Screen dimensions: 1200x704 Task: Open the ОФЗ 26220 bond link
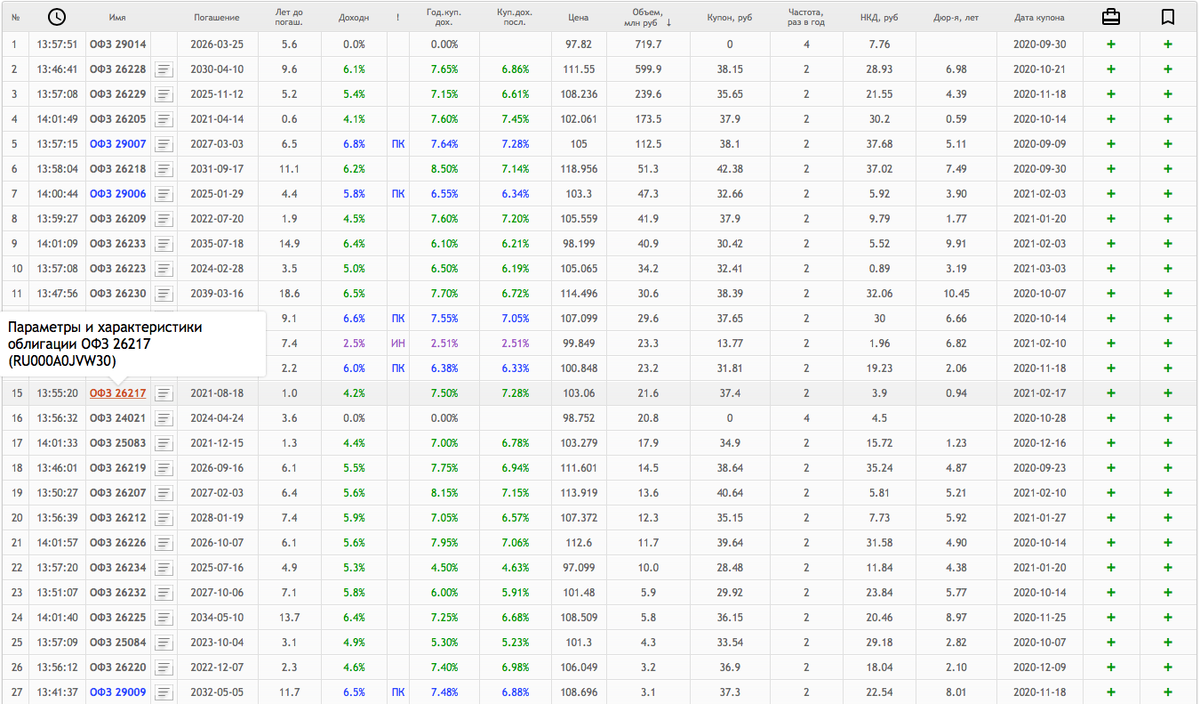[x=118, y=667]
